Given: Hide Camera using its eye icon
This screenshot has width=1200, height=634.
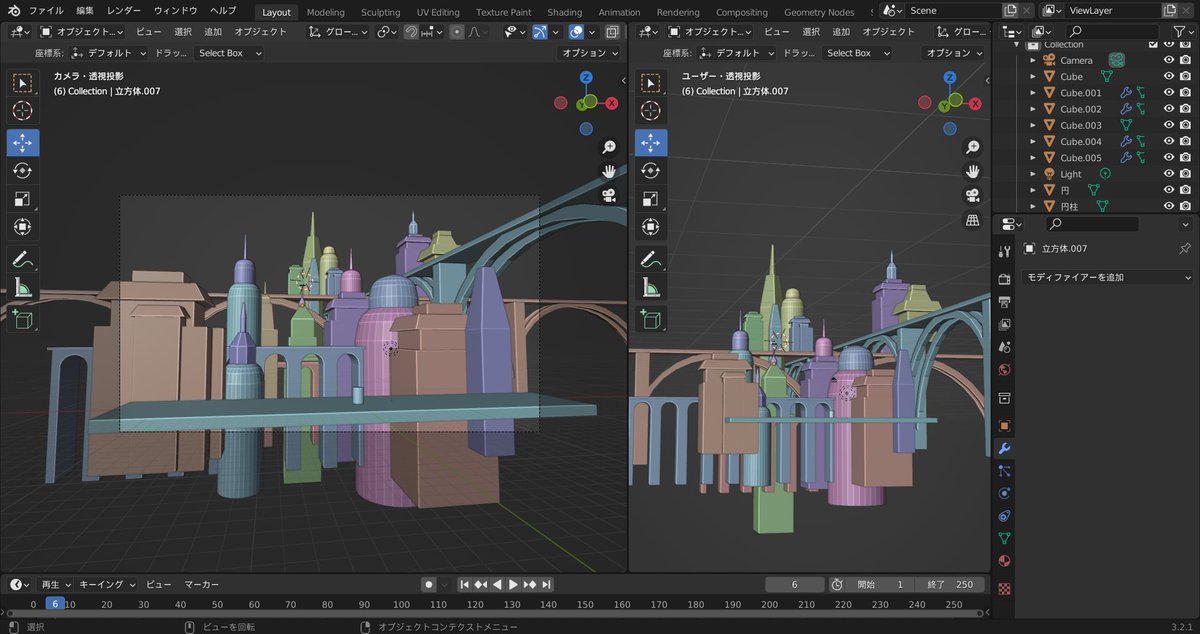Looking at the screenshot, I should 1168,60.
